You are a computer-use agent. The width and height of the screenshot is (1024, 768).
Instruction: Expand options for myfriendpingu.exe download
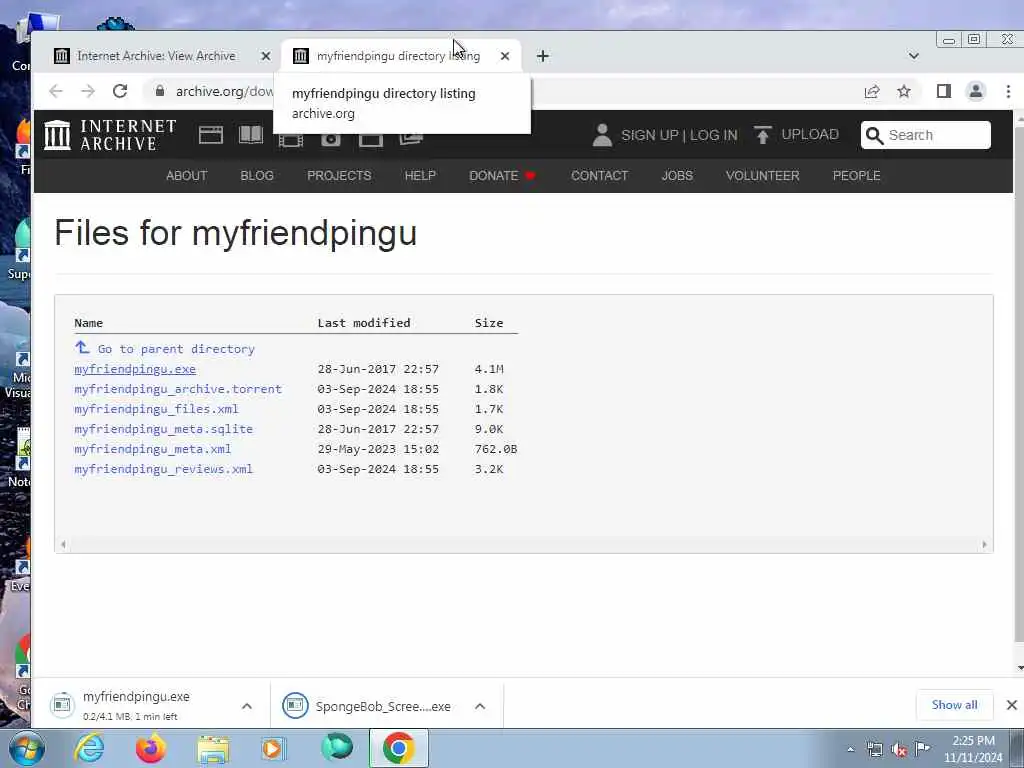coord(247,705)
